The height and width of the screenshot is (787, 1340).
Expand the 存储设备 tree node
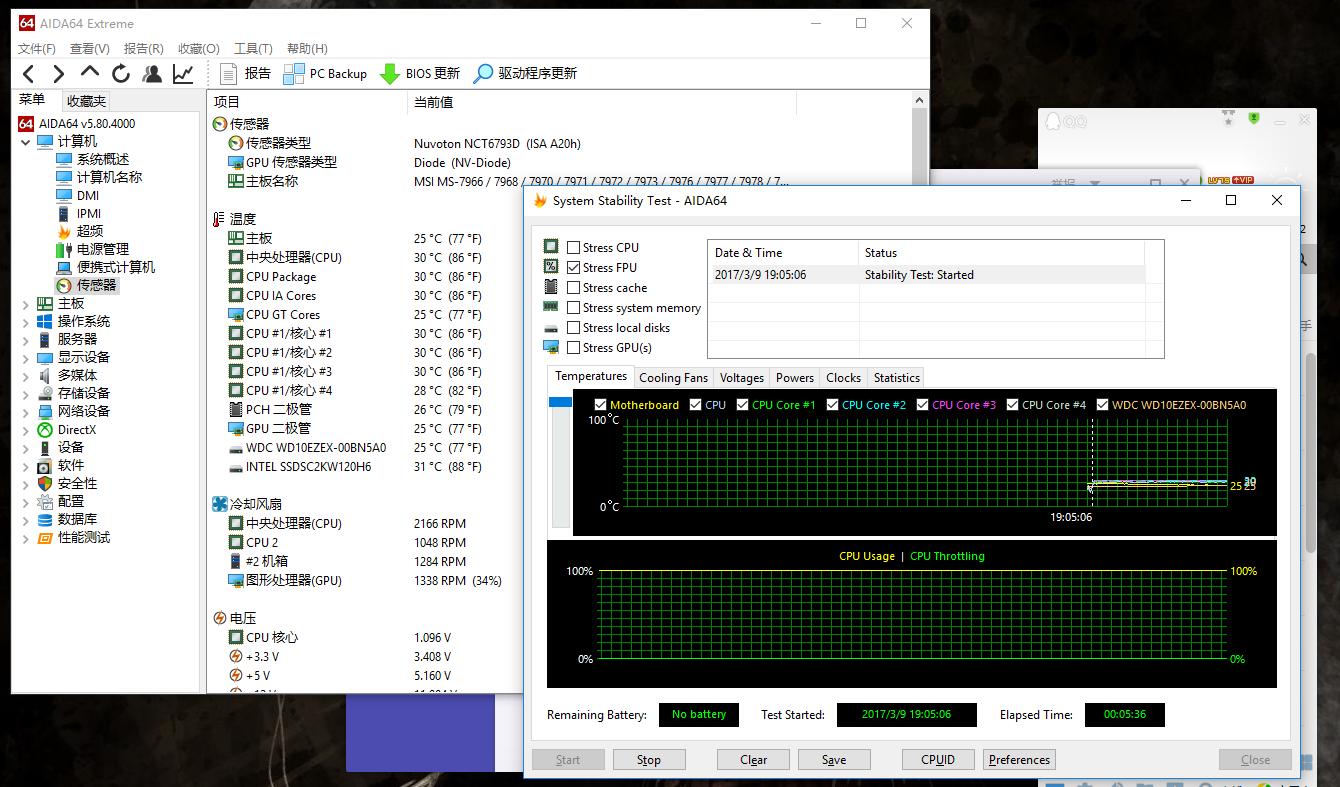26,394
